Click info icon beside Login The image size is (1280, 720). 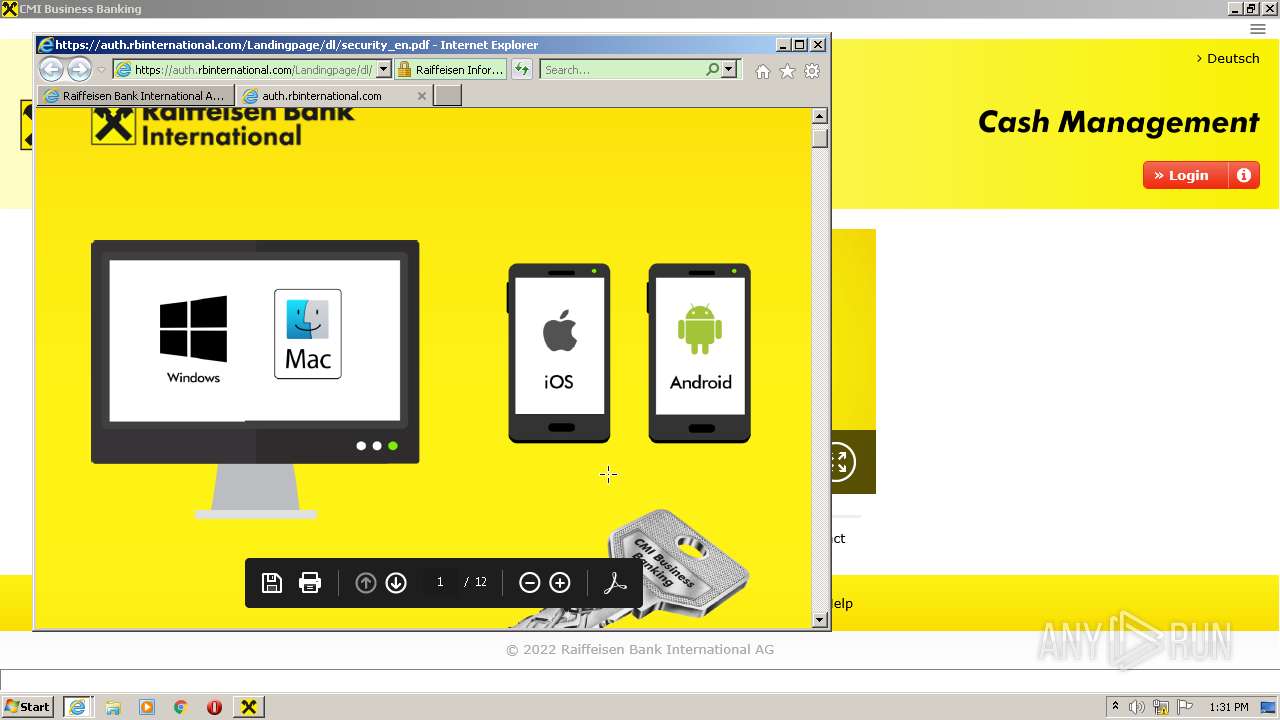1244,175
